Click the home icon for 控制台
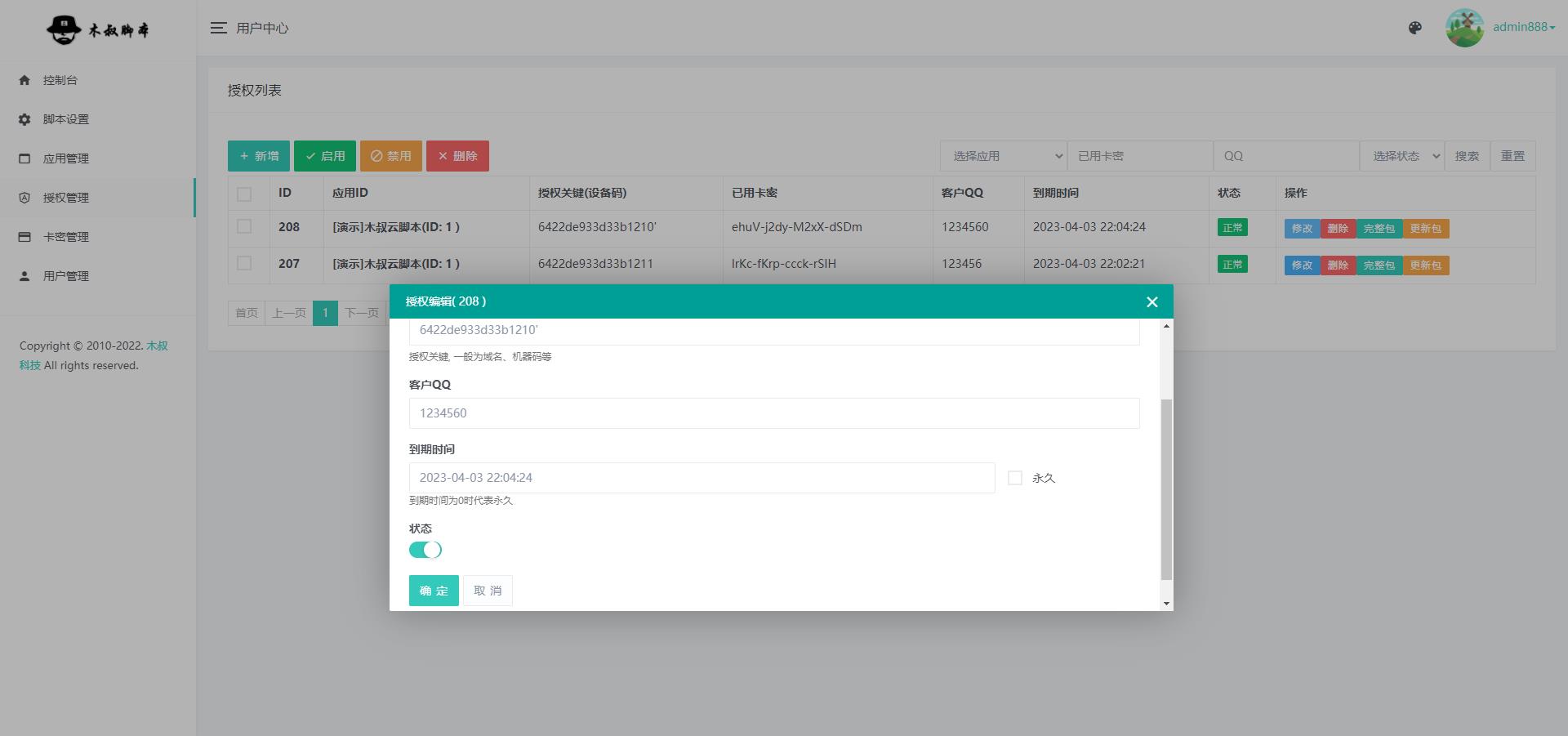 point(24,80)
